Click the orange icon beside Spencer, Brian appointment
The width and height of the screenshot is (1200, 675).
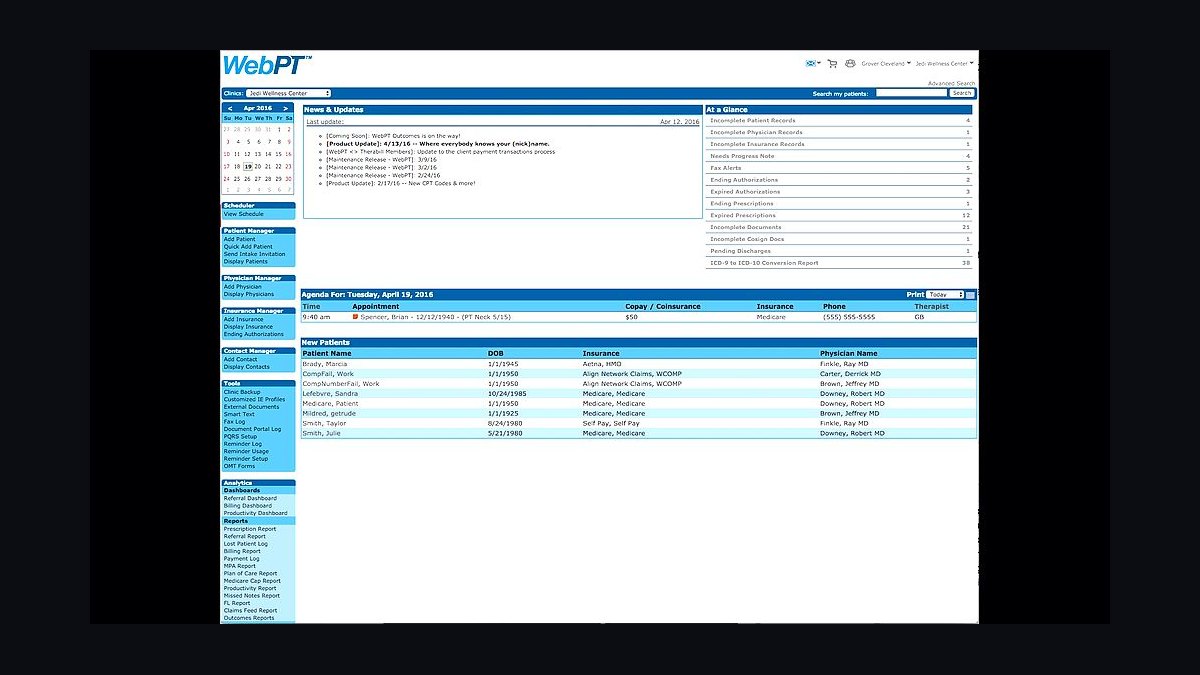coord(355,317)
